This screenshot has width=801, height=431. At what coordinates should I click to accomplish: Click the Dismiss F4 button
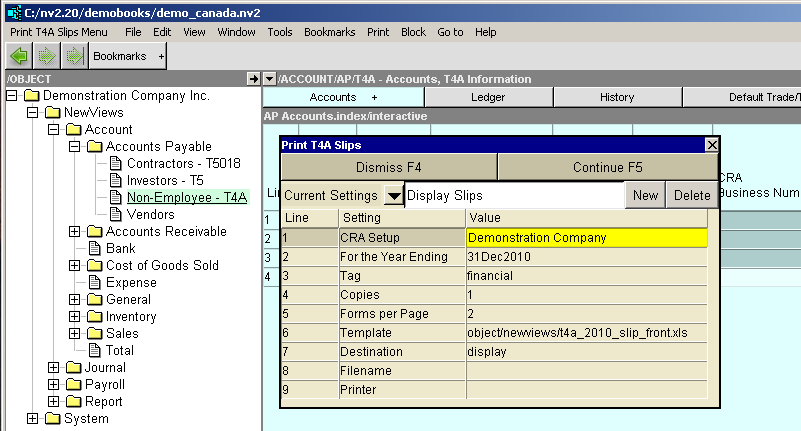point(388,167)
